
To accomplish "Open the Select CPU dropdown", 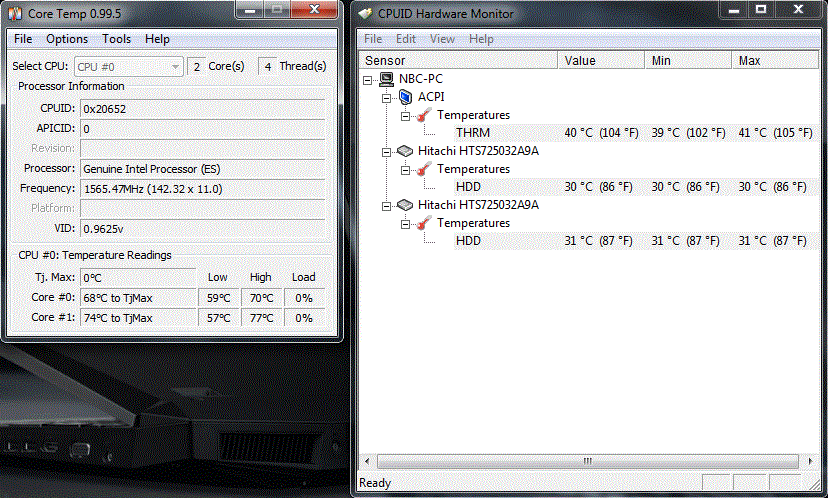I will 129,67.
